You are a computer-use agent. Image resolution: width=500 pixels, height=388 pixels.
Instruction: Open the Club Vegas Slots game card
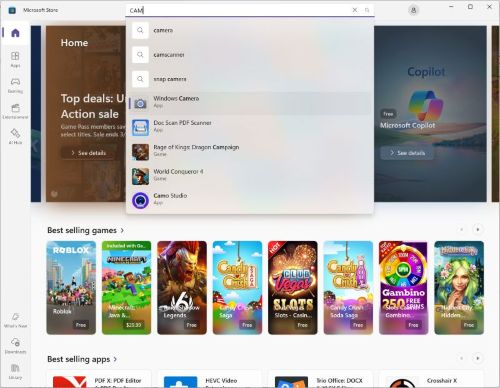pyautogui.click(x=293, y=288)
